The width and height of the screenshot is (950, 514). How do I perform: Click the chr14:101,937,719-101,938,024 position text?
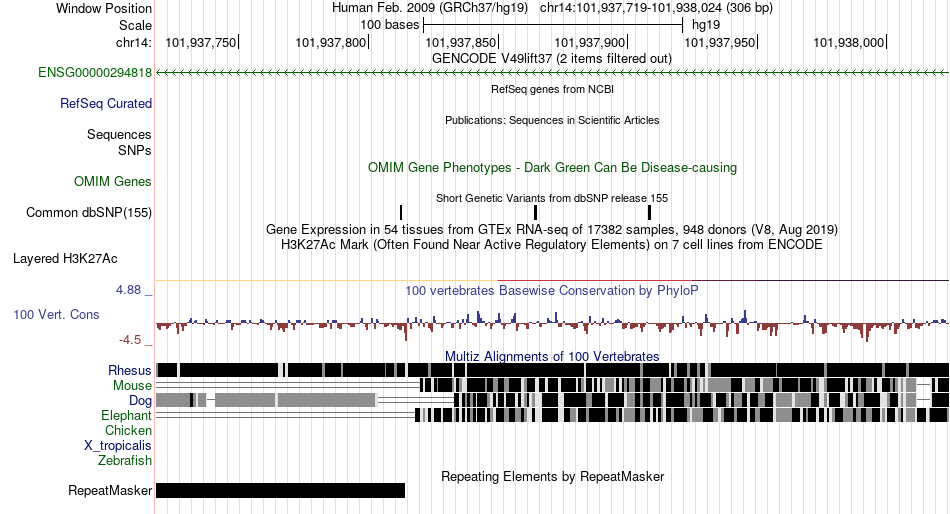(x=656, y=8)
